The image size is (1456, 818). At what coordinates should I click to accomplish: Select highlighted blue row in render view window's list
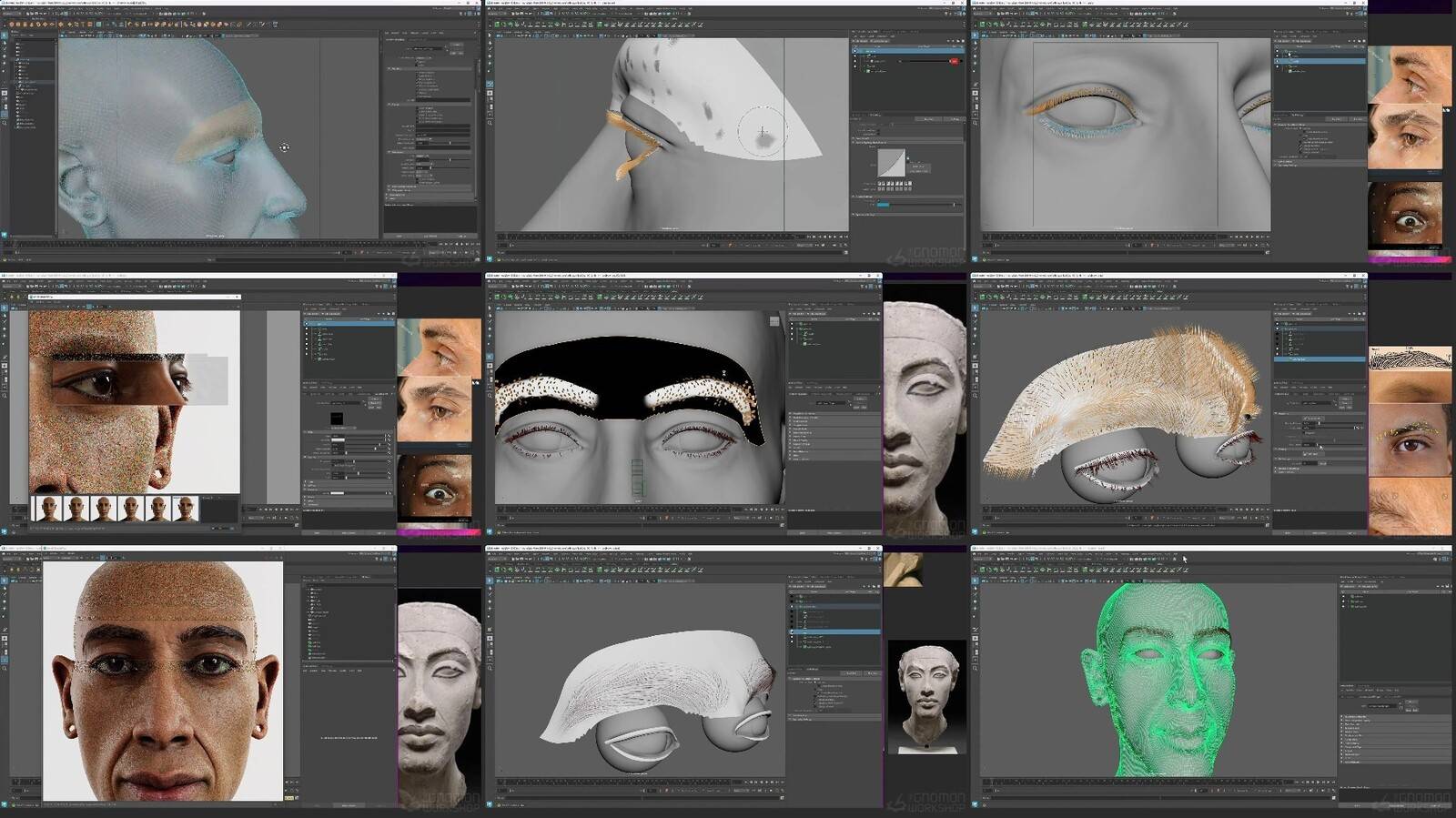pyautogui.click(x=349, y=323)
